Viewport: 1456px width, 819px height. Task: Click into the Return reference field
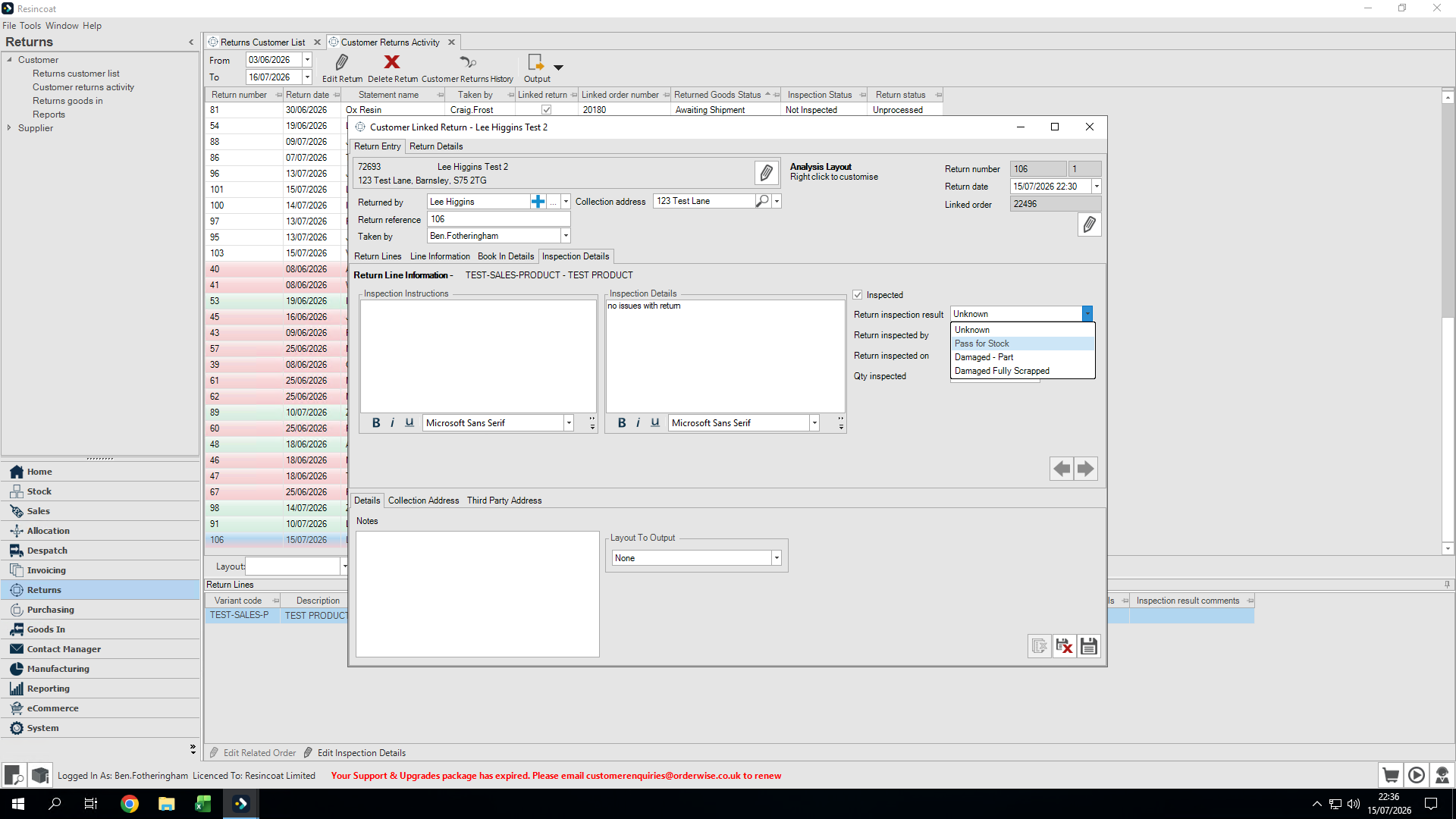498,219
